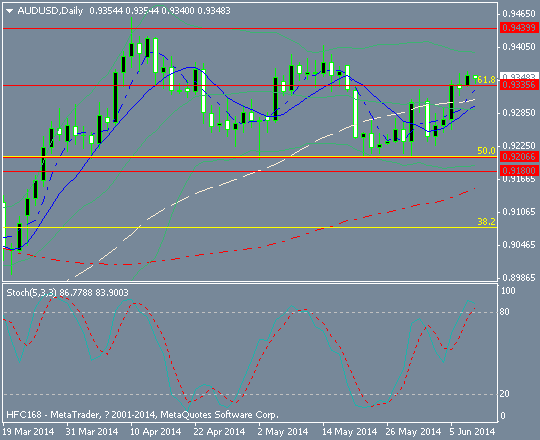Screen dimensions: 540x440
Task: Select the 0.94650 price scale value
Action: click(x=519, y=14)
